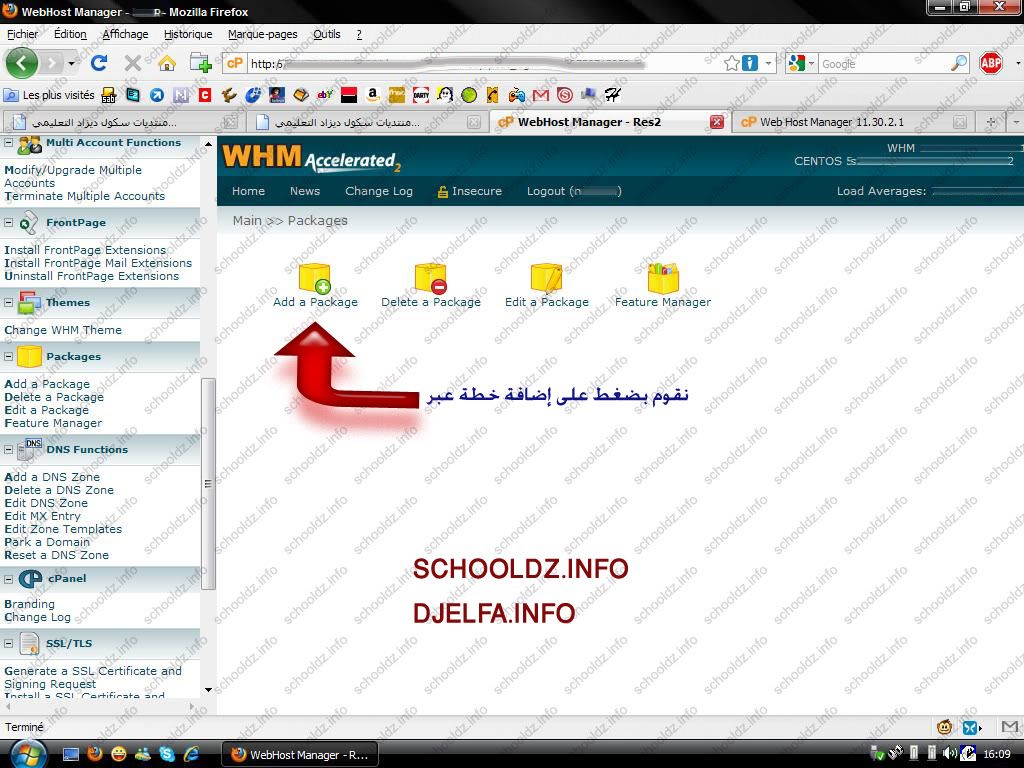Click the Packages yellow box sidebar icon
Image resolution: width=1024 pixels, height=768 pixels.
tap(29, 357)
